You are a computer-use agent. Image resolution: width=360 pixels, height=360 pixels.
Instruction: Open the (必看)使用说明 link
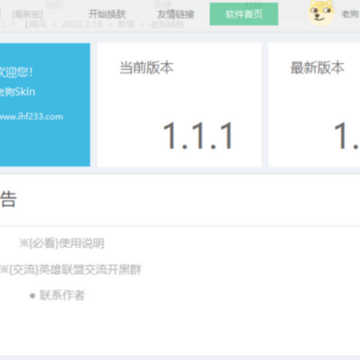(x=62, y=243)
